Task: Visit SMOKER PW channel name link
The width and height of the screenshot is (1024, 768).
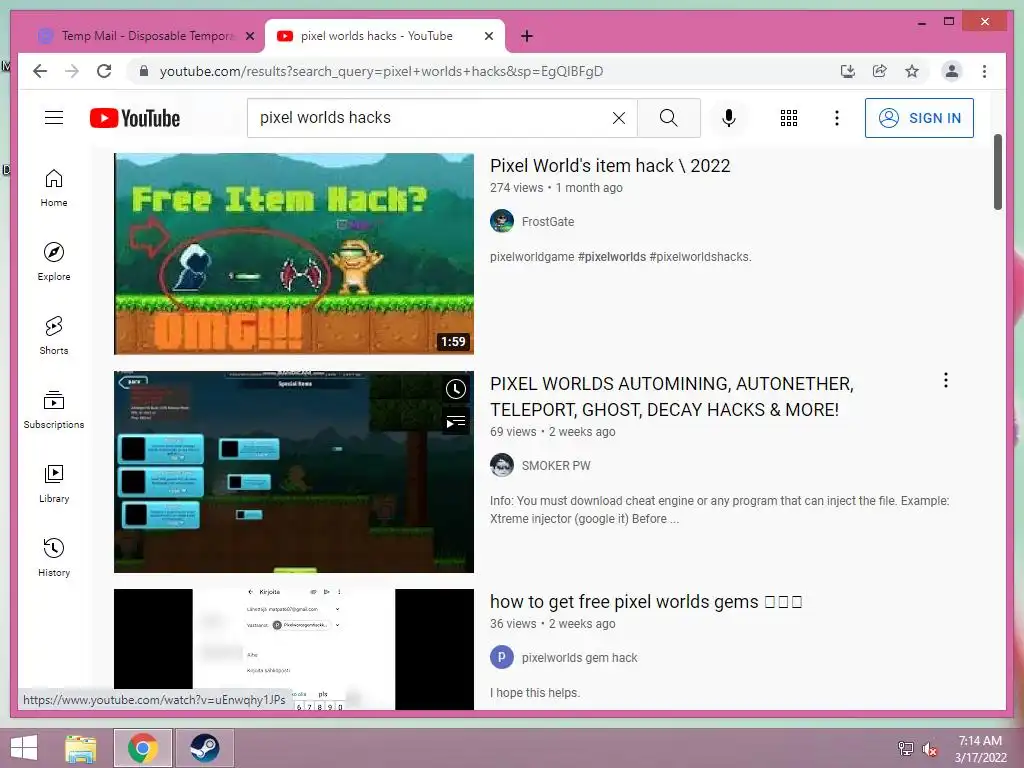Action: (x=556, y=466)
